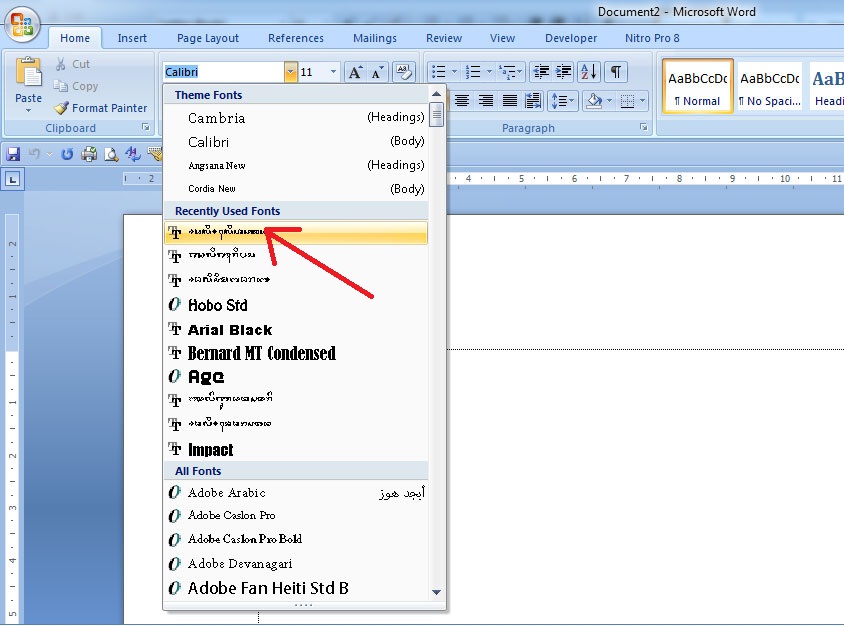Click the Calibri font name box
The height and width of the screenshot is (626, 844).
pyautogui.click(x=223, y=72)
